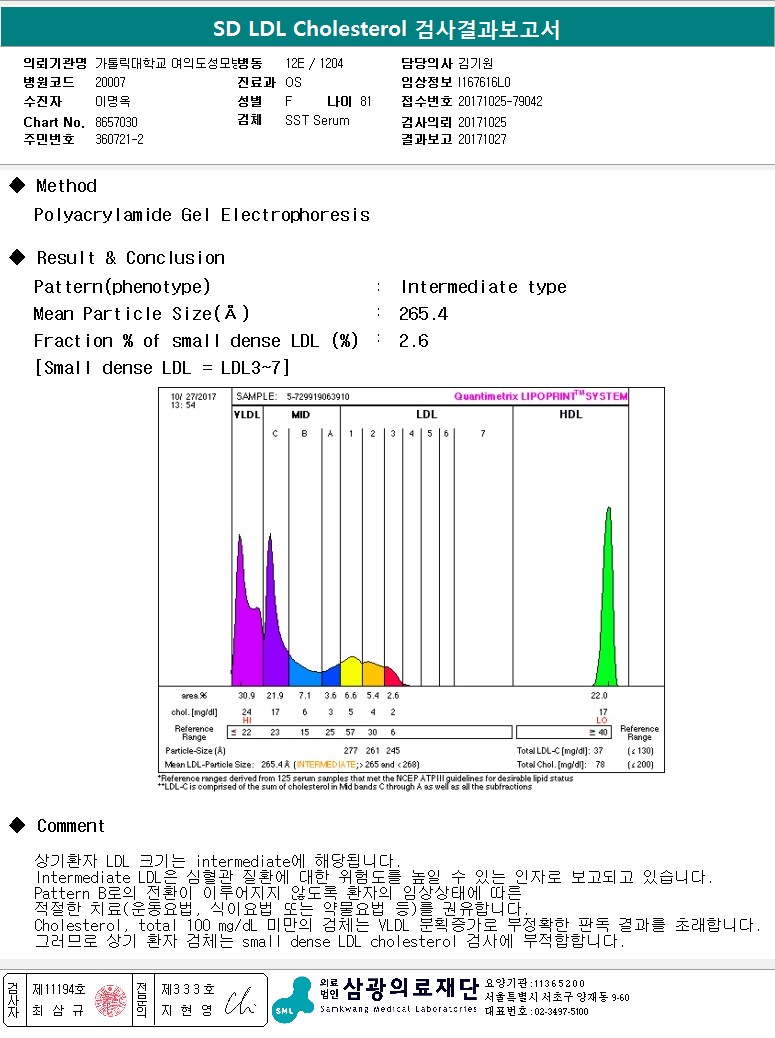
Task: Click the diamond bullet before Comment
Action: (x=17, y=825)
